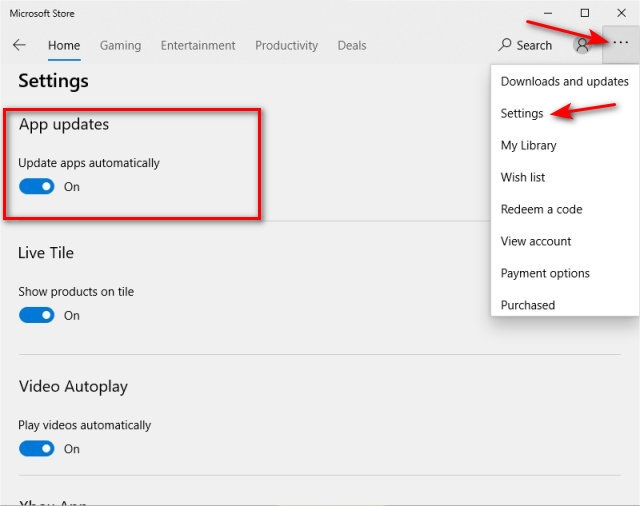Switch to the Home tab
Image resolution: width=640 pixels, height=506 pixels.
pos(64,45)
